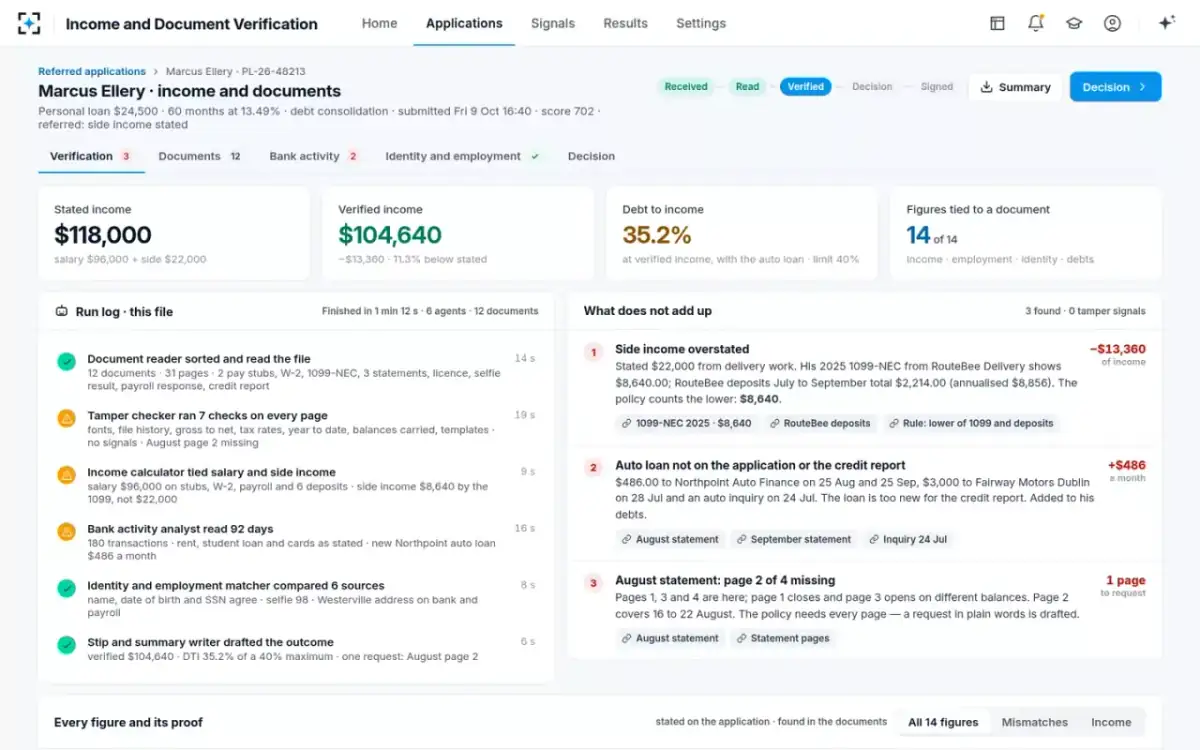1200x750 pixels.
Task: Follow the Referred applications breadcrumb link
Action: [x=92, y=72]
